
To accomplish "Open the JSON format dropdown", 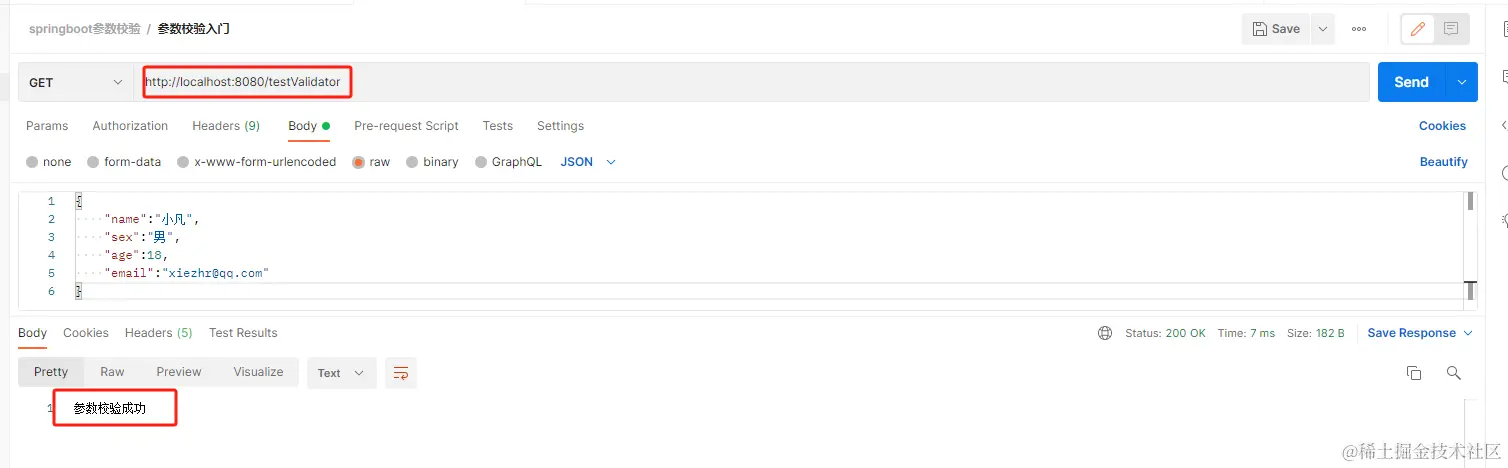I will [x=588, y=162].
